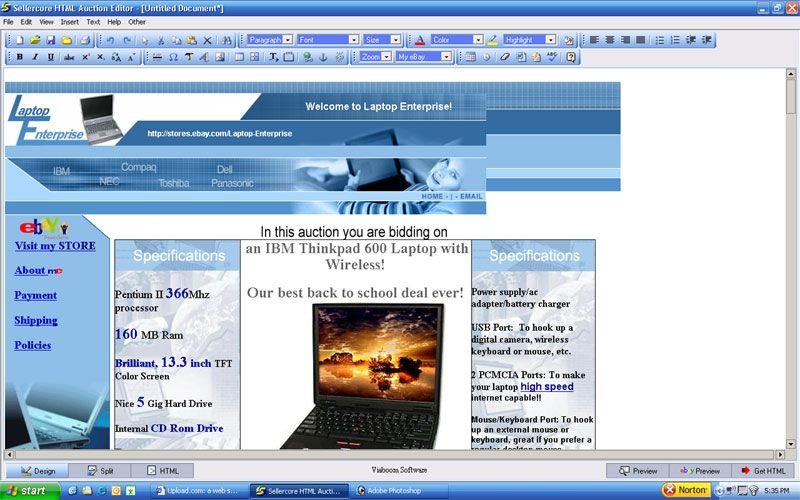Open the Insert menu
The height and width of the screenshot is (500, 800).
[69, 21]
